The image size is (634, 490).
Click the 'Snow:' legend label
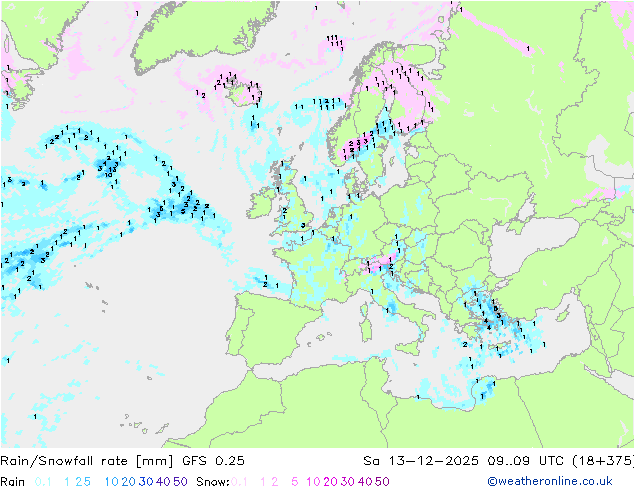[213, 482]
